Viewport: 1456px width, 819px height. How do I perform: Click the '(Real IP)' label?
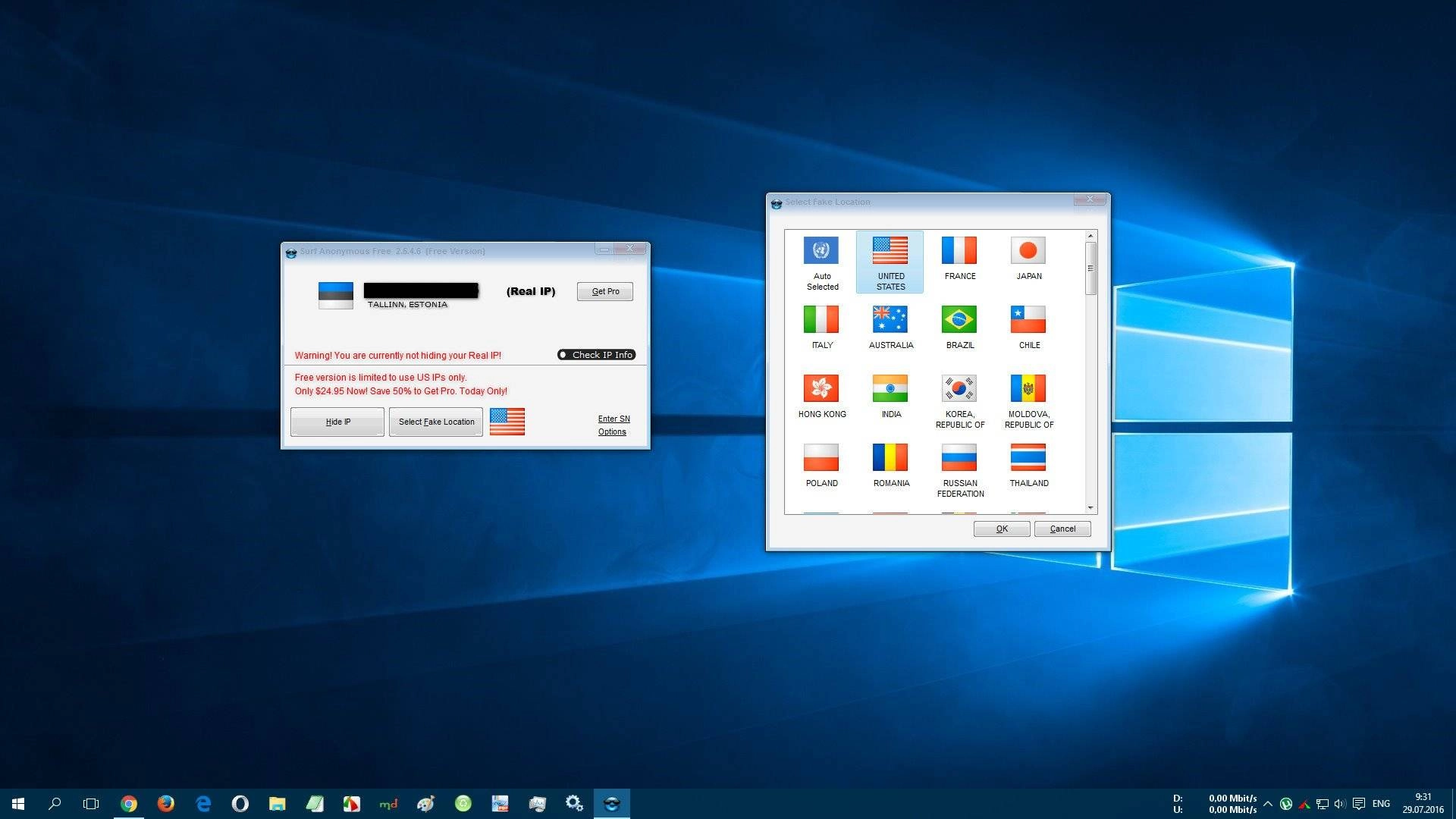(531, 291)
